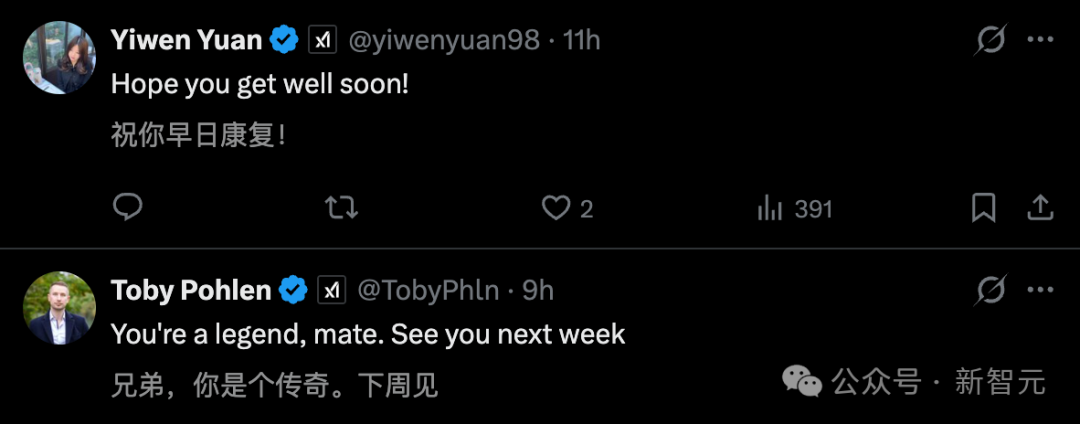This screenshot has width=1080, height=424.
Task: Click the 9h timestamp on Toby's post
Action: pyautogui.click(x=538, y=291)
